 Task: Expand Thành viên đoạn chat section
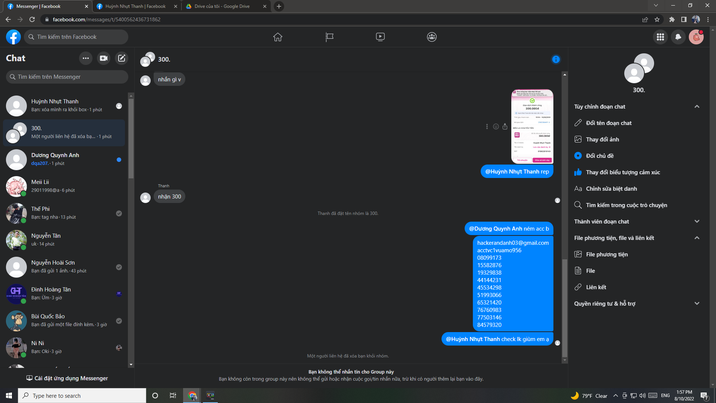tap(697, 221)
